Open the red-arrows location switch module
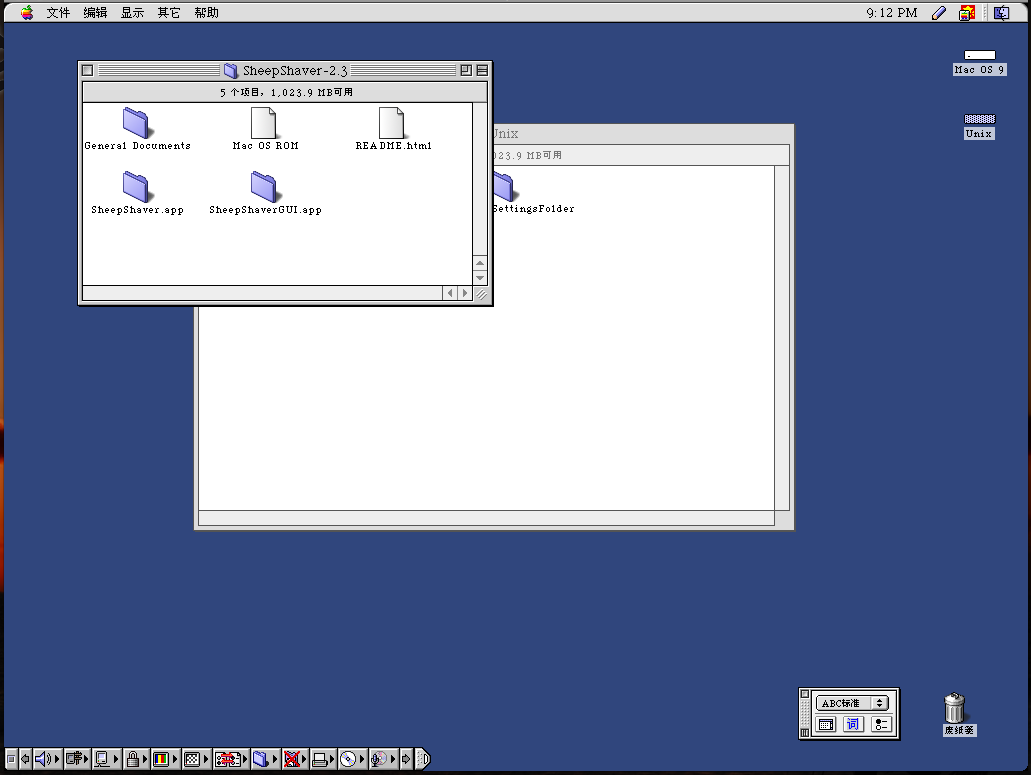1031x775 pixels. [x=231, y=759]
